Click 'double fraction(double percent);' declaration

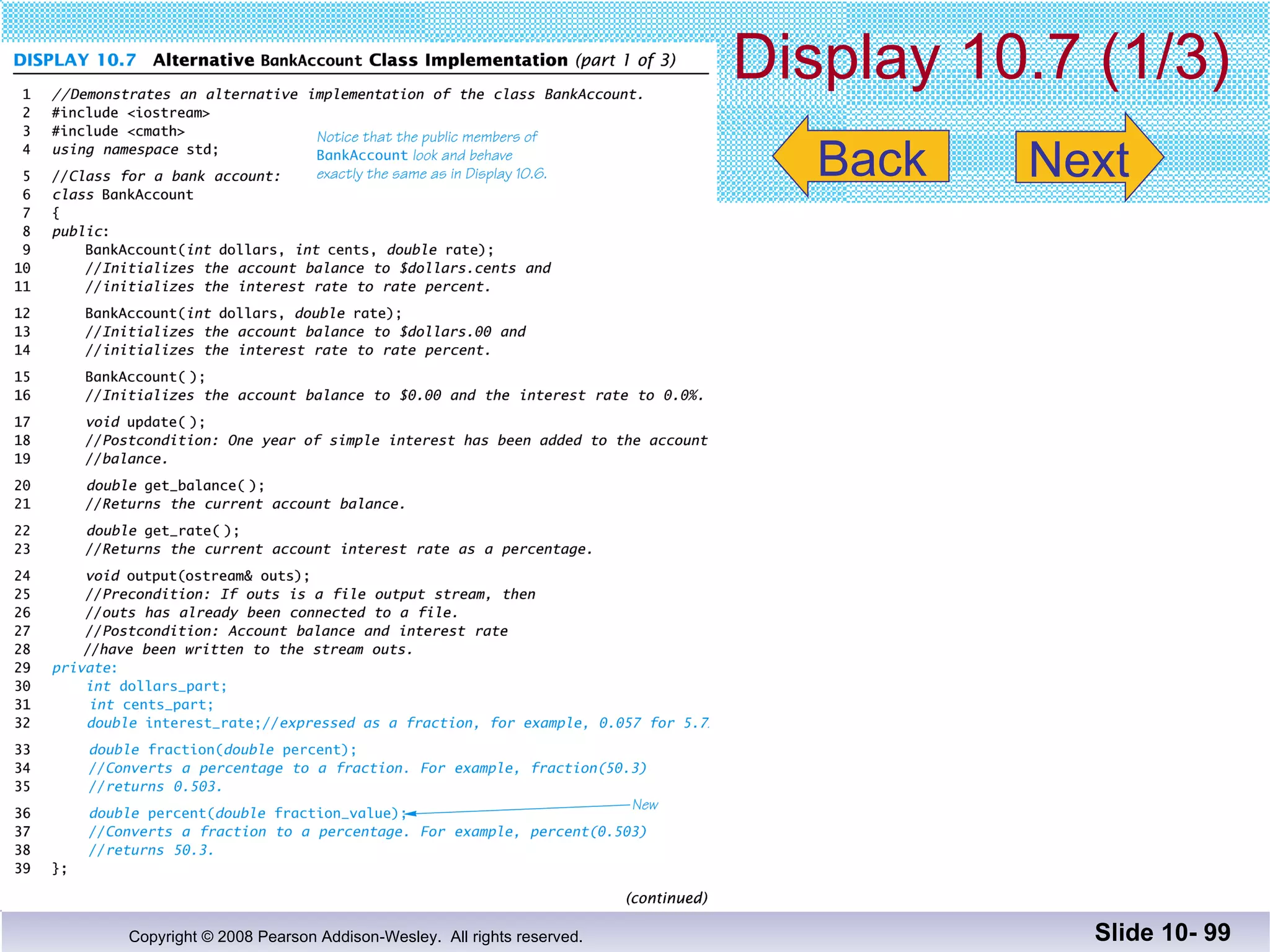click(x=223, y=750)
